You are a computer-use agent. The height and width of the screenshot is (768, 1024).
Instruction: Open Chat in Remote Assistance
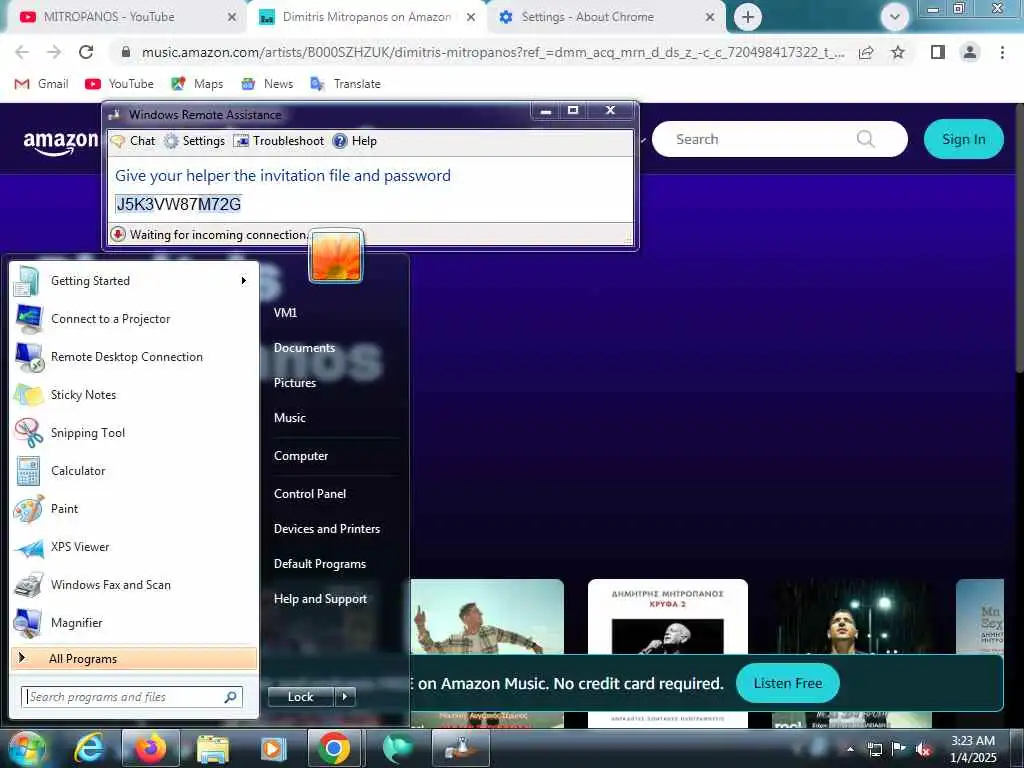point(133,141)
